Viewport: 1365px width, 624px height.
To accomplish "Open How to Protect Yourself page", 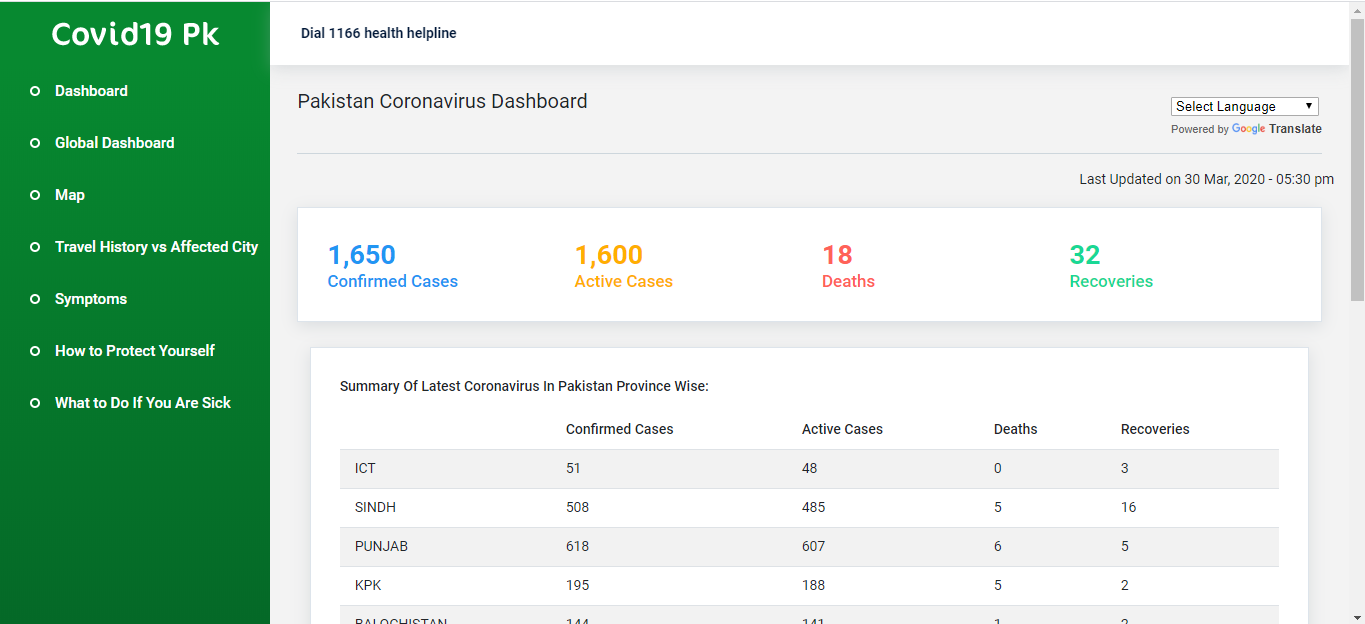I will coord(135,351).
